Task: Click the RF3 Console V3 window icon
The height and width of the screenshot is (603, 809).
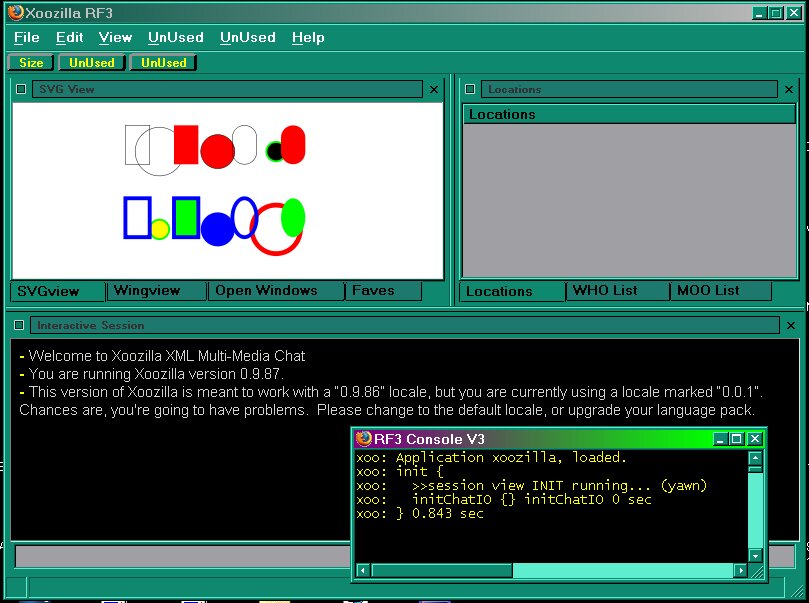Action: coord(364,439)
